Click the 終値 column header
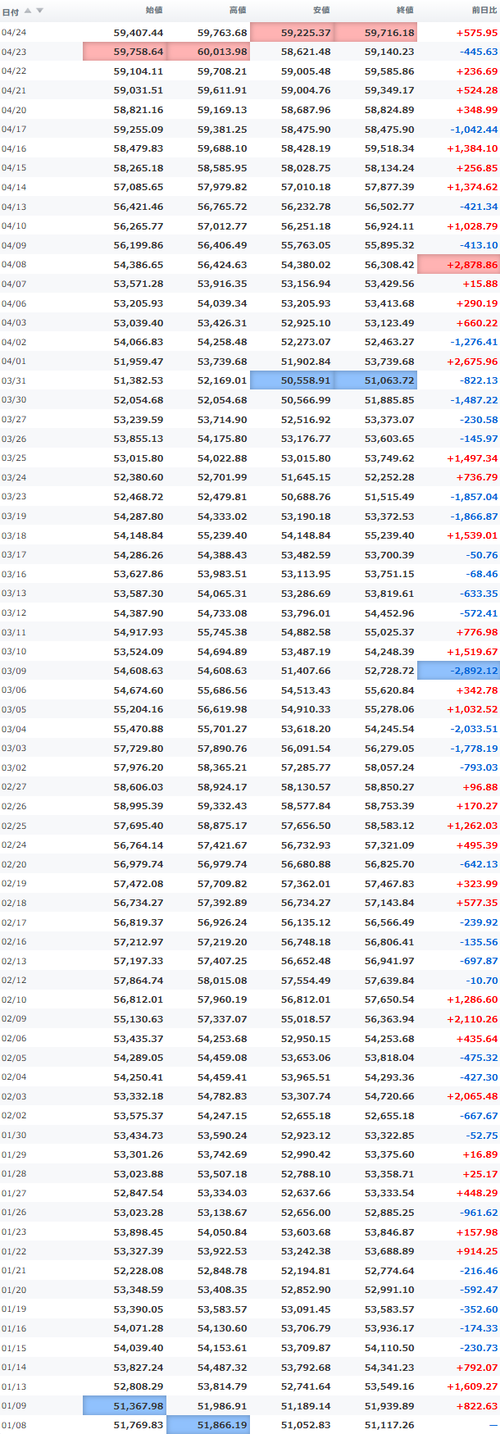Screen dimensions: 500x1434 click(405, 10)
